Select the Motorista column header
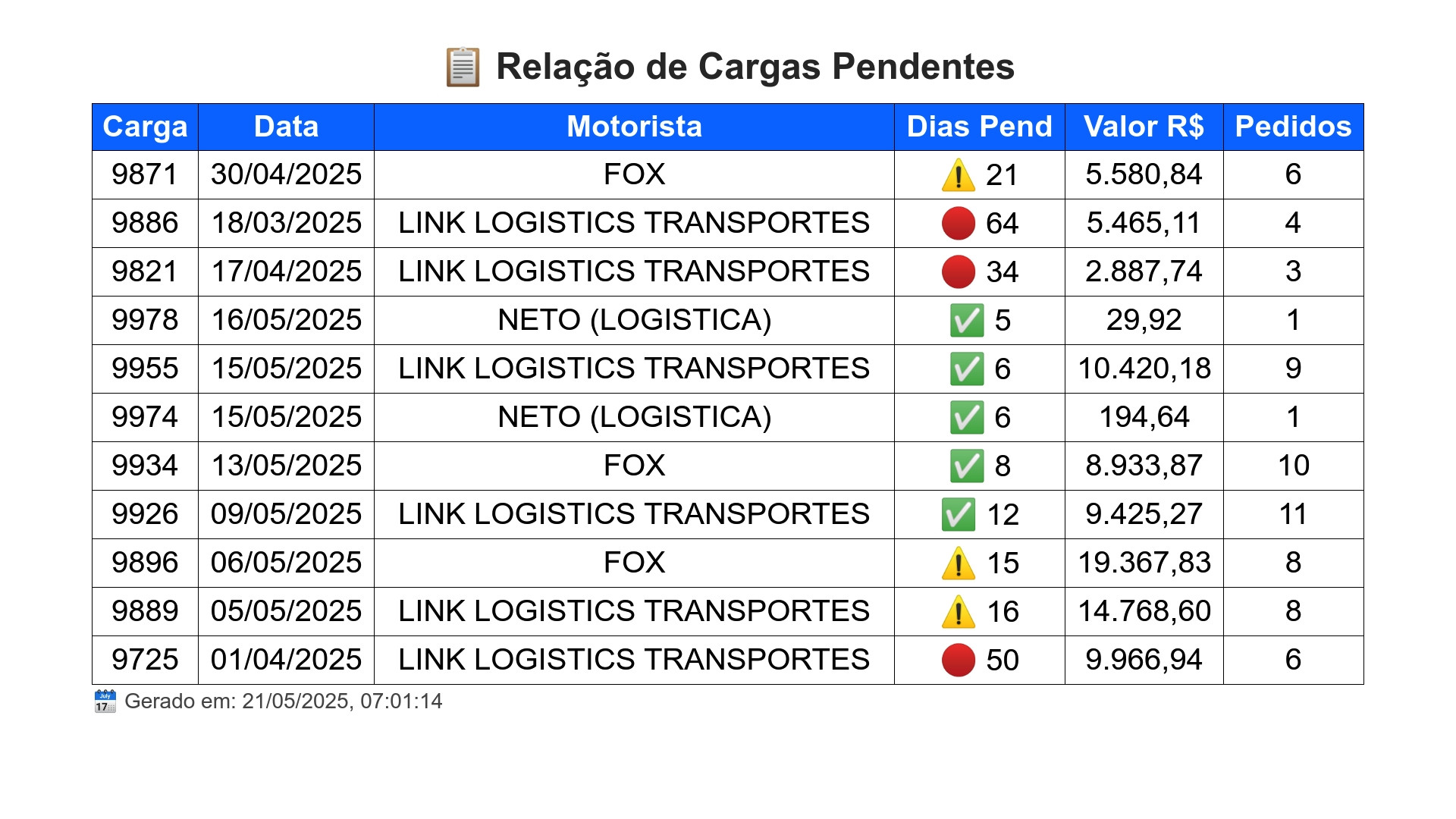The width and height of the screenshot is (1456, 819). 634,127
